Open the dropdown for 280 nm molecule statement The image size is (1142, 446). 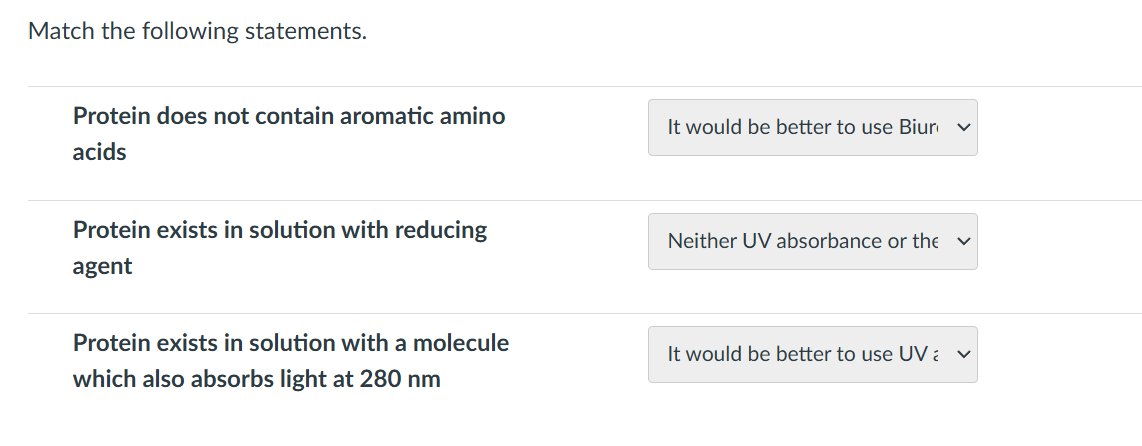(812, 354)
